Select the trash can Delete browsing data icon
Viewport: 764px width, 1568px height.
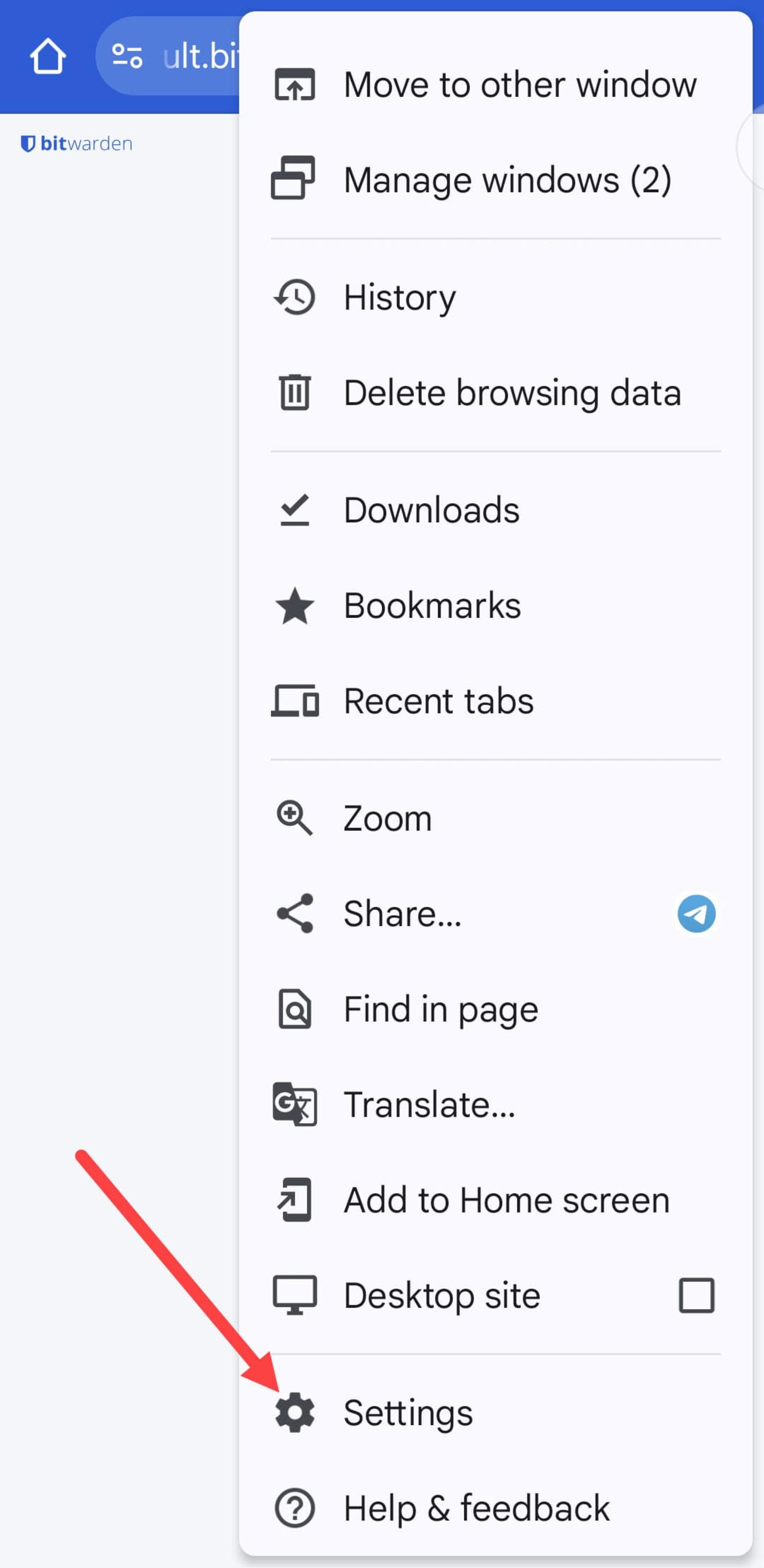(x=294, y=392)
